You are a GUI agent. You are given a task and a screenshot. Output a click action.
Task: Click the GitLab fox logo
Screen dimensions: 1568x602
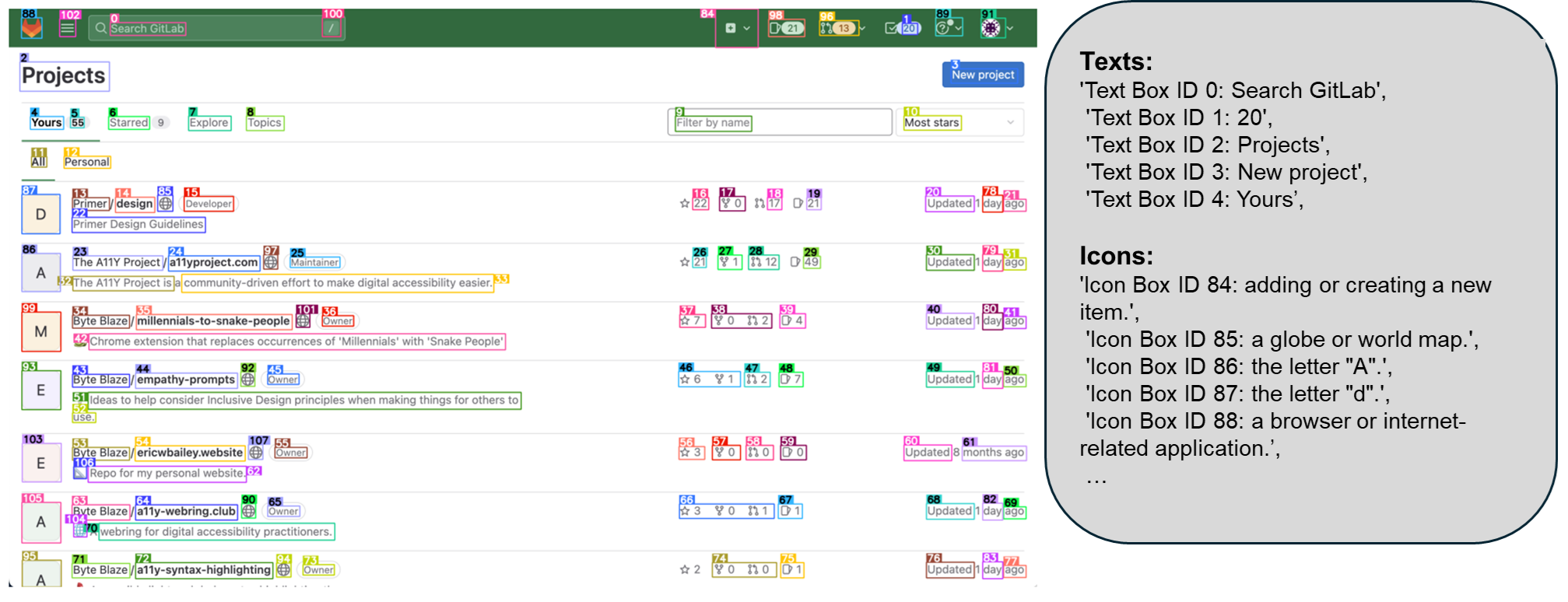[x=32, y=28]
